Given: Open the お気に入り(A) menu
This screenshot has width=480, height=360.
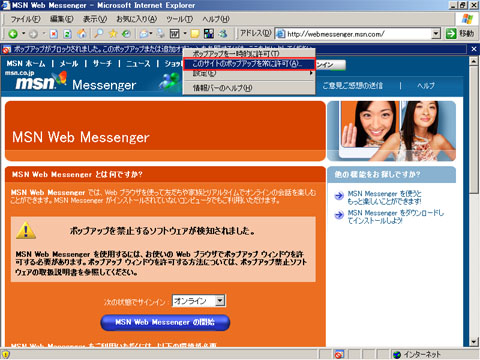Looking at the screenshot, I should 137,19.
